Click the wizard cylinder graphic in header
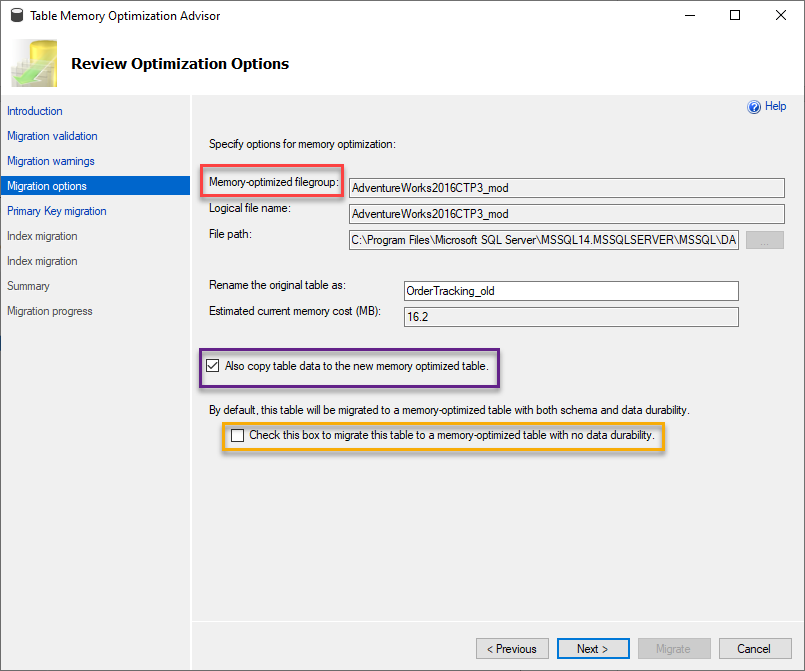This screenshot has height=671, width=805. [34, 63]
